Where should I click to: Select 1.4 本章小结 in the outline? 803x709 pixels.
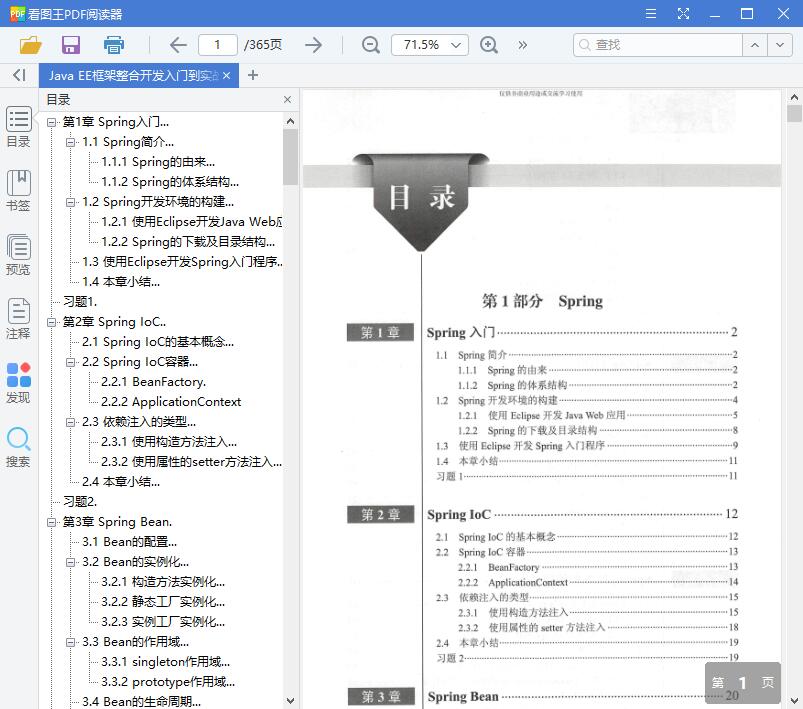click(x=121, y=282)
